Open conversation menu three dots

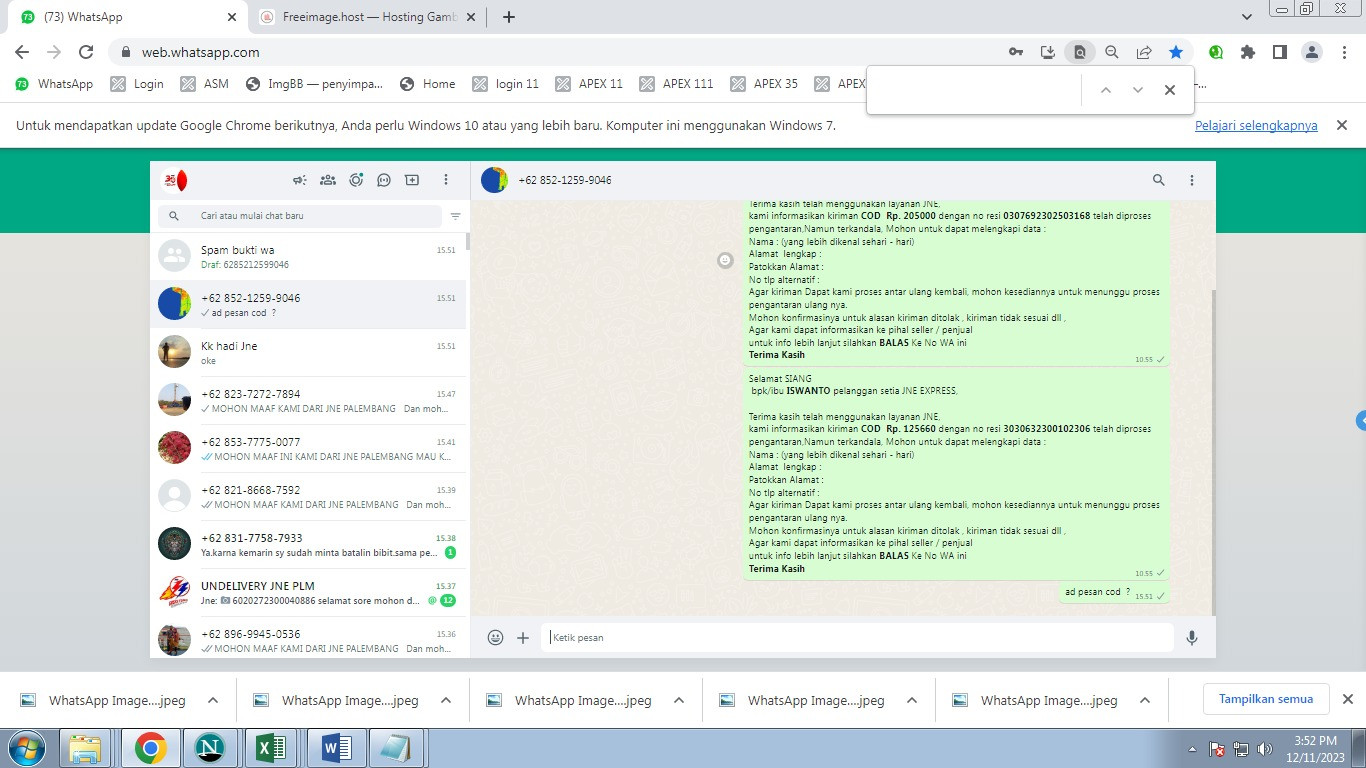[x=1192, y=180]
